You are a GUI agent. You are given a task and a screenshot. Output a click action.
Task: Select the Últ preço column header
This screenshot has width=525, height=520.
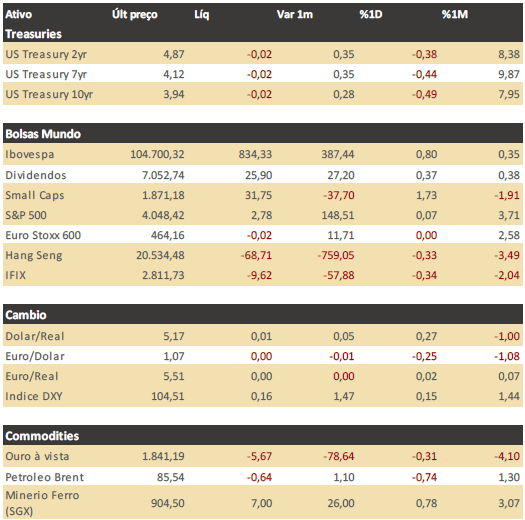(135, 14)
